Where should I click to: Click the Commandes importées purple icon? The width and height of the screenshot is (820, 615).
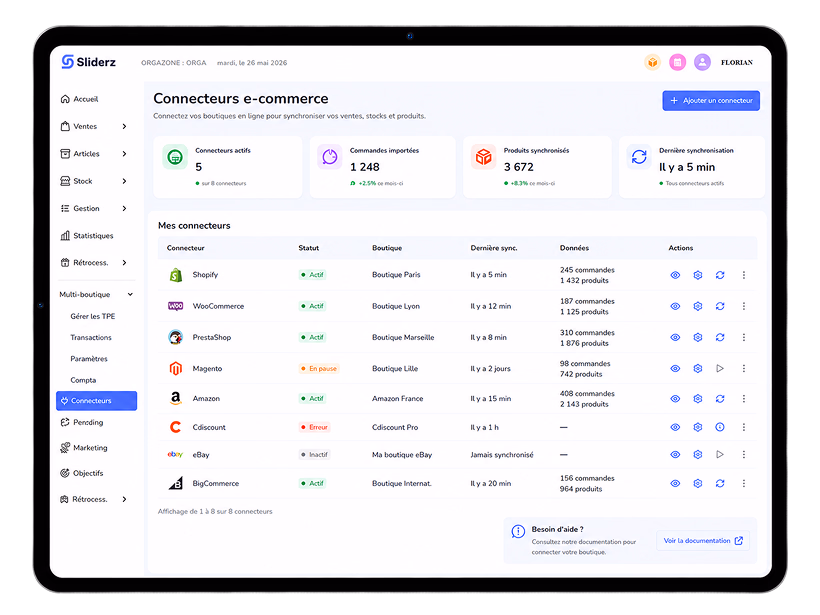(329, 157)
